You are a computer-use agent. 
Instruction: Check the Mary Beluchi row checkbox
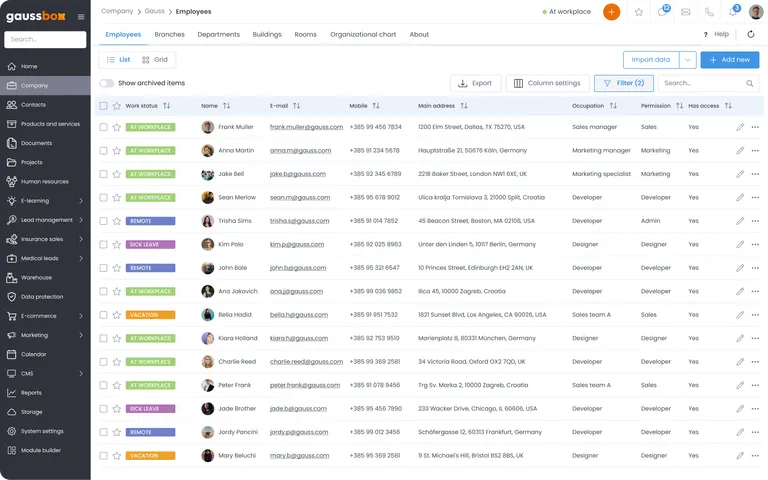tap(103, 456)
